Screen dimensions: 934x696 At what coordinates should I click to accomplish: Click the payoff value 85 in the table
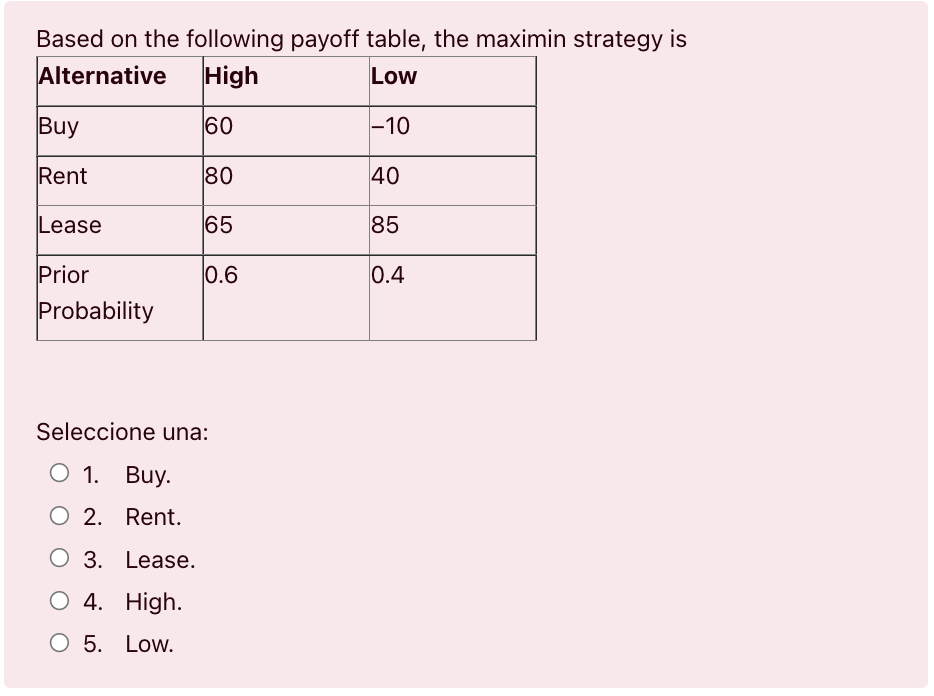385,225
